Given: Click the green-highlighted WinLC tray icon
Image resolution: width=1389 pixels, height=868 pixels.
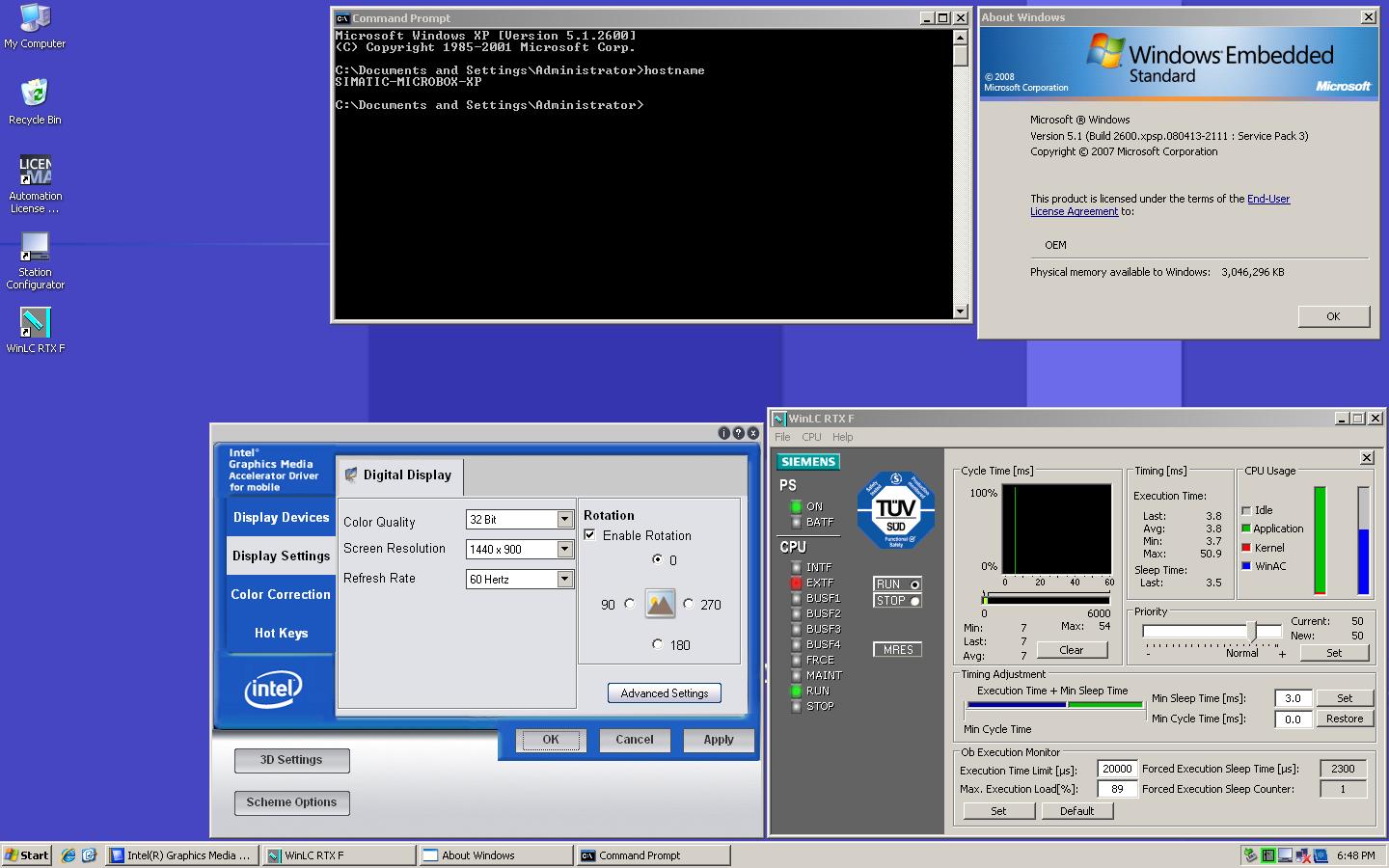Looking at the screenshot, I should [1268, 855].
